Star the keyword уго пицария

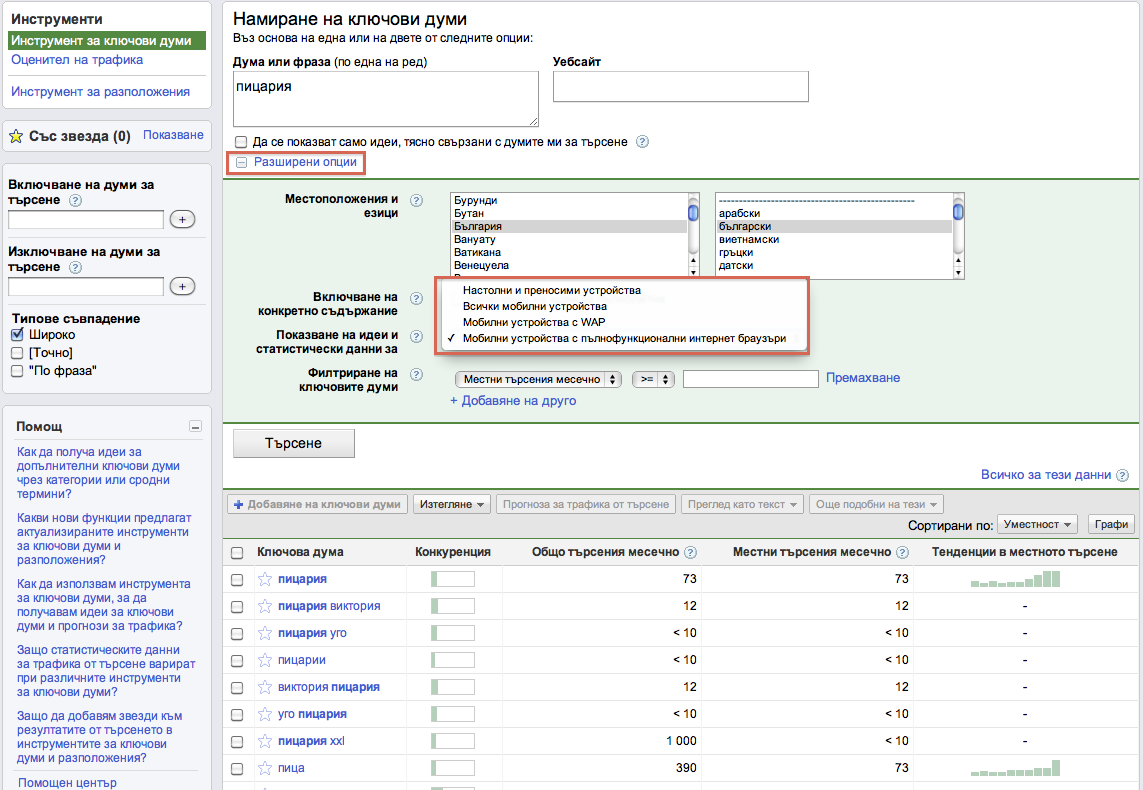(x=265, y=713)
